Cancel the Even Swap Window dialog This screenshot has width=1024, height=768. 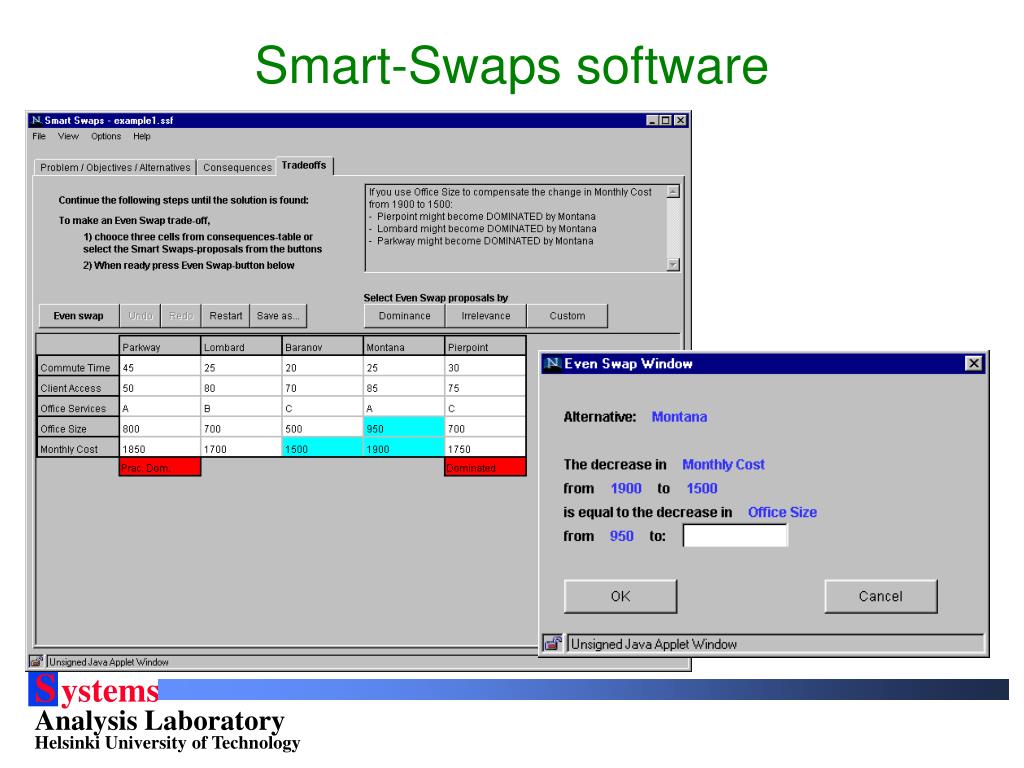pos(881,596)
